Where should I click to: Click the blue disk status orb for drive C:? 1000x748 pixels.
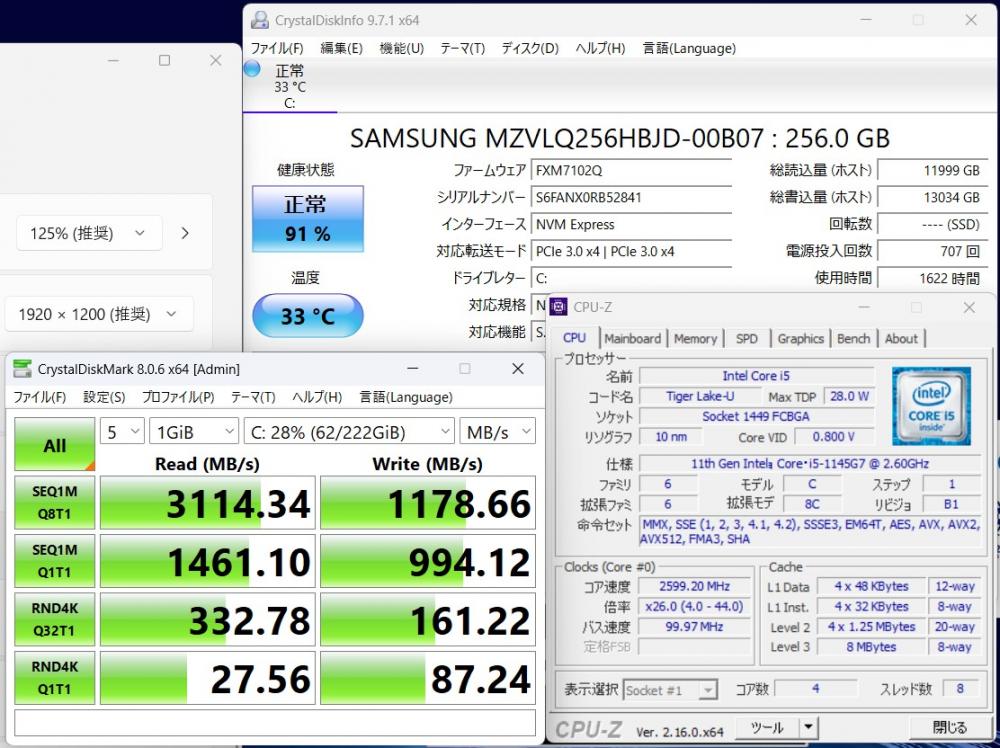tap(252, 69)
